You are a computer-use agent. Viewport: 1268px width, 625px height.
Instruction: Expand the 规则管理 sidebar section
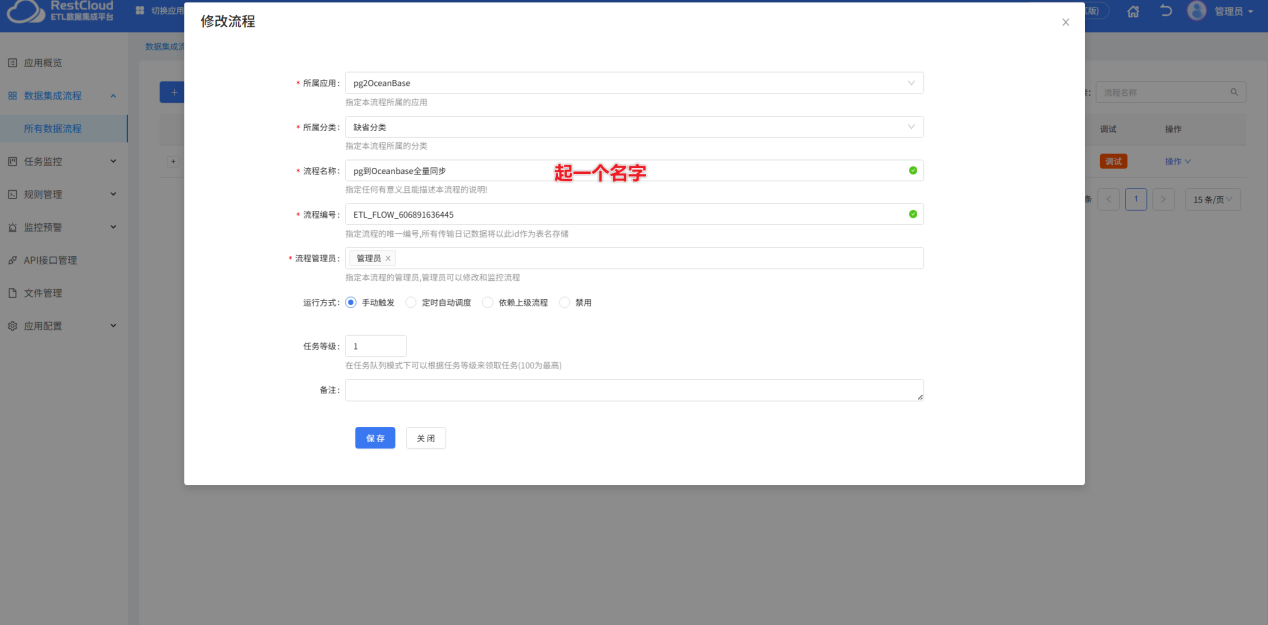(113, 194)
